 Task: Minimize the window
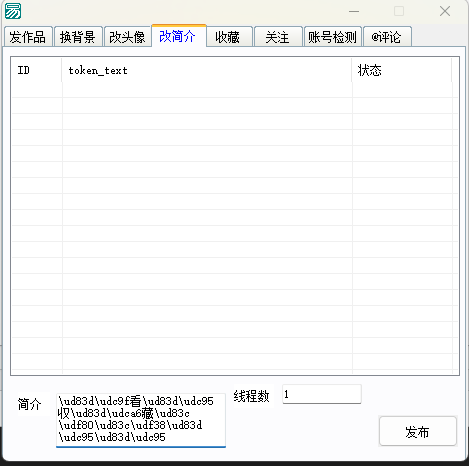coord(354,11)
